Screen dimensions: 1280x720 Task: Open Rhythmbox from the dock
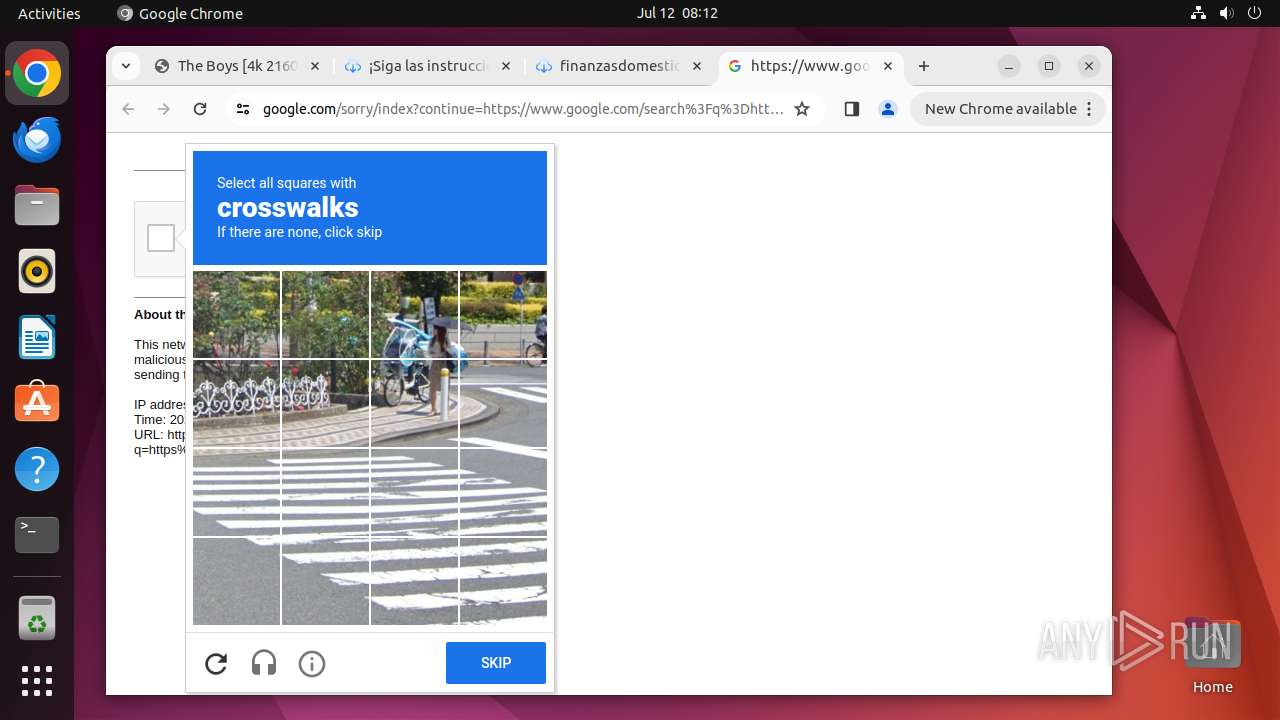[37, 271]
